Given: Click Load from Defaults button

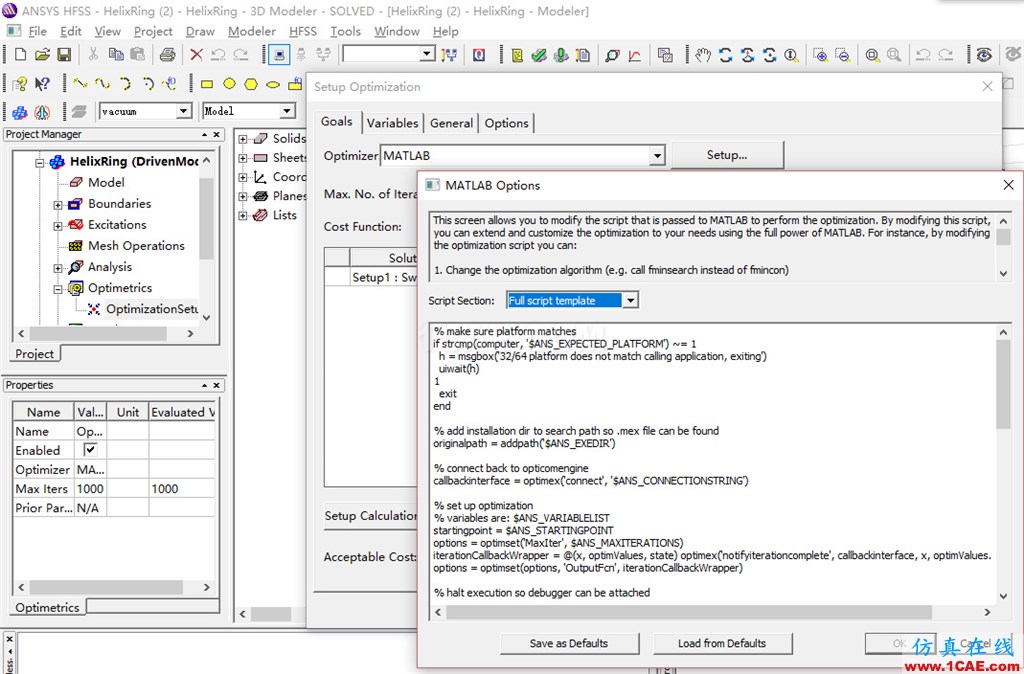Looking at the screenshot, I should click(722, 643).
